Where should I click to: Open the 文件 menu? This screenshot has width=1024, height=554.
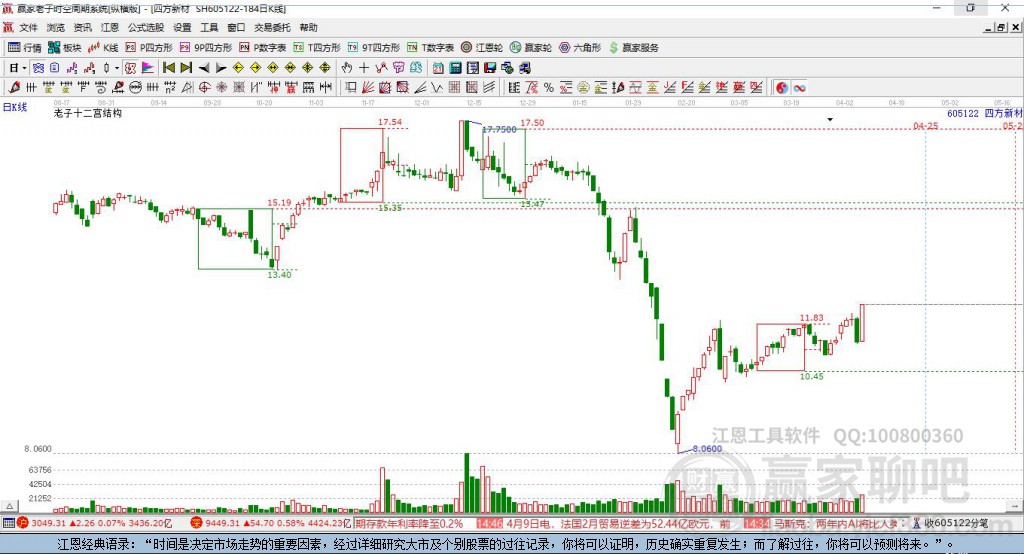[x=29, y=27]
